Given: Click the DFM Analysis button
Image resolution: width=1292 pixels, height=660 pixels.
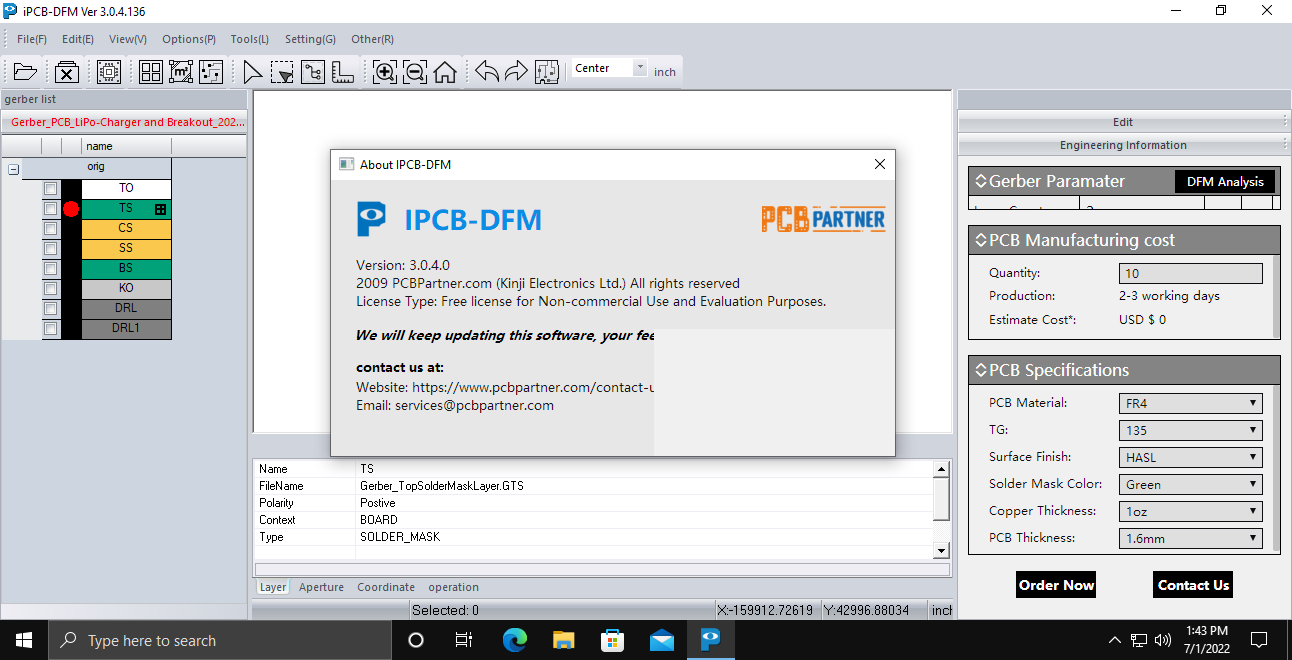Looking at the screenshot, I should (1225, 182).
